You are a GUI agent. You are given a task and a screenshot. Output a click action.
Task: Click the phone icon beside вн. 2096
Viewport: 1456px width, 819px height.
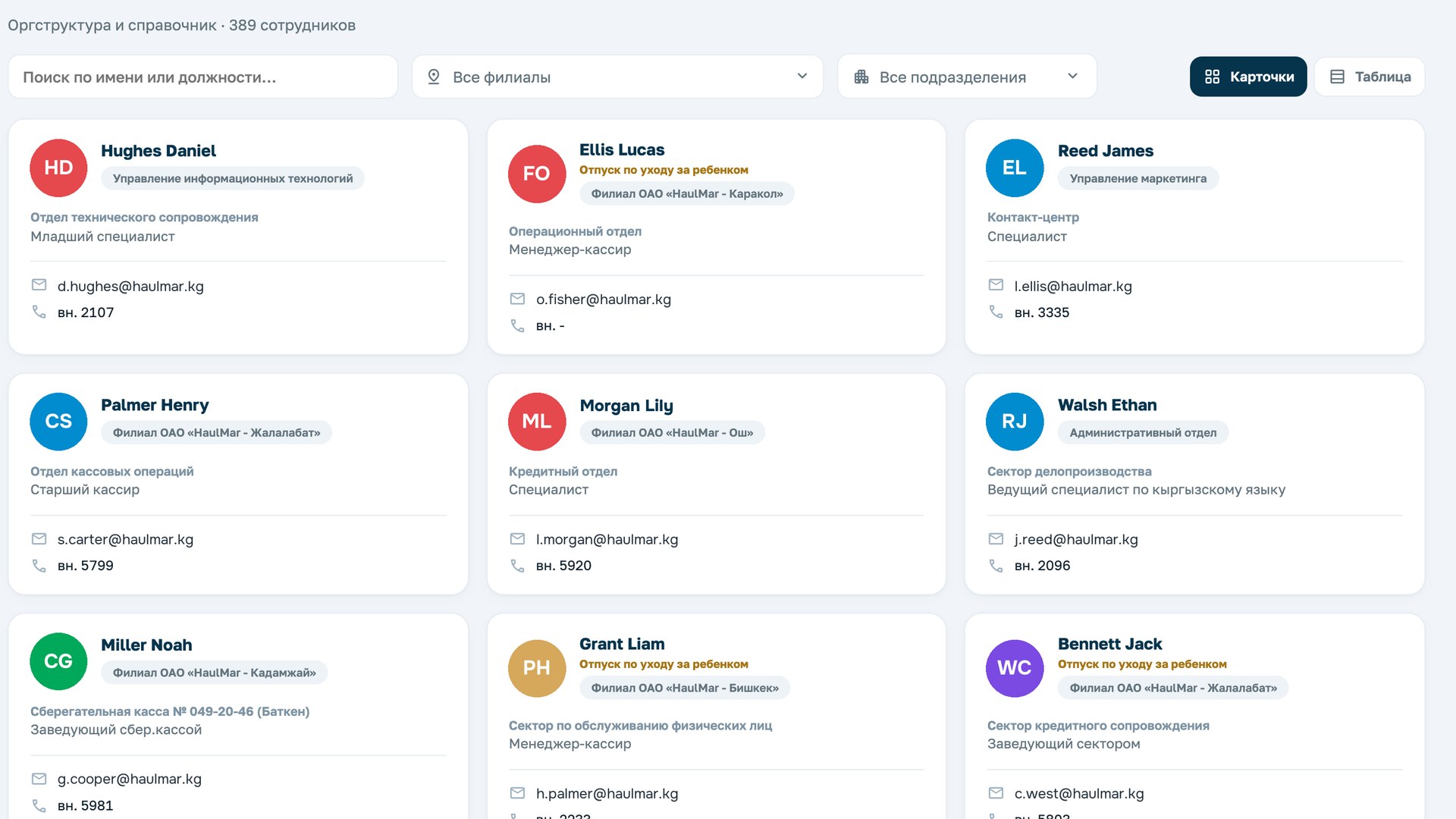tap(996, 566)
